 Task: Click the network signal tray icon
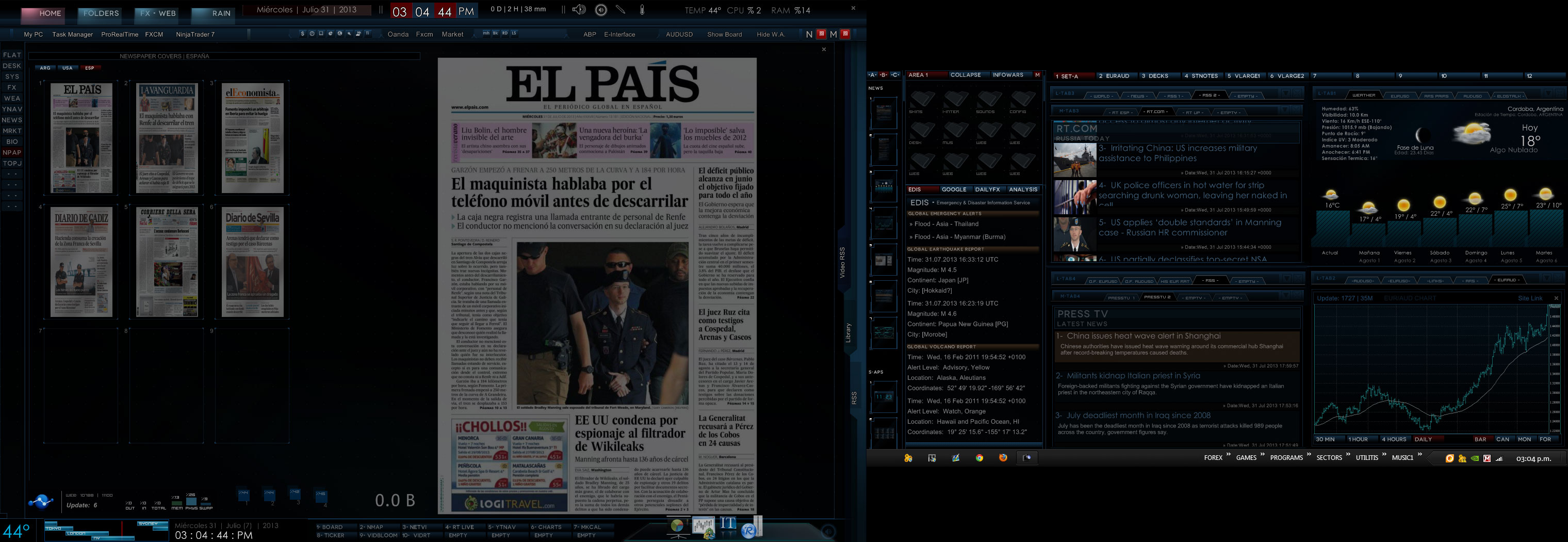(x=1498, y=458)
